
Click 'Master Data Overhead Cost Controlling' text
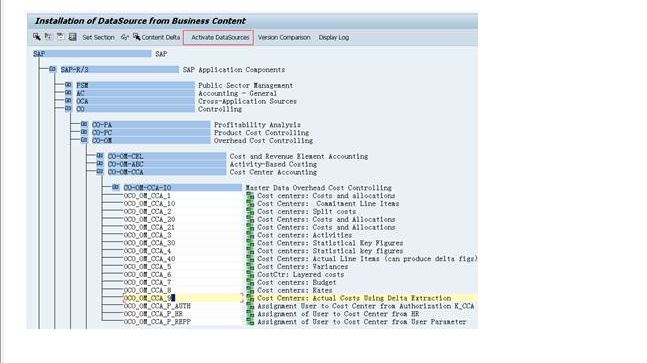[319, 188]
